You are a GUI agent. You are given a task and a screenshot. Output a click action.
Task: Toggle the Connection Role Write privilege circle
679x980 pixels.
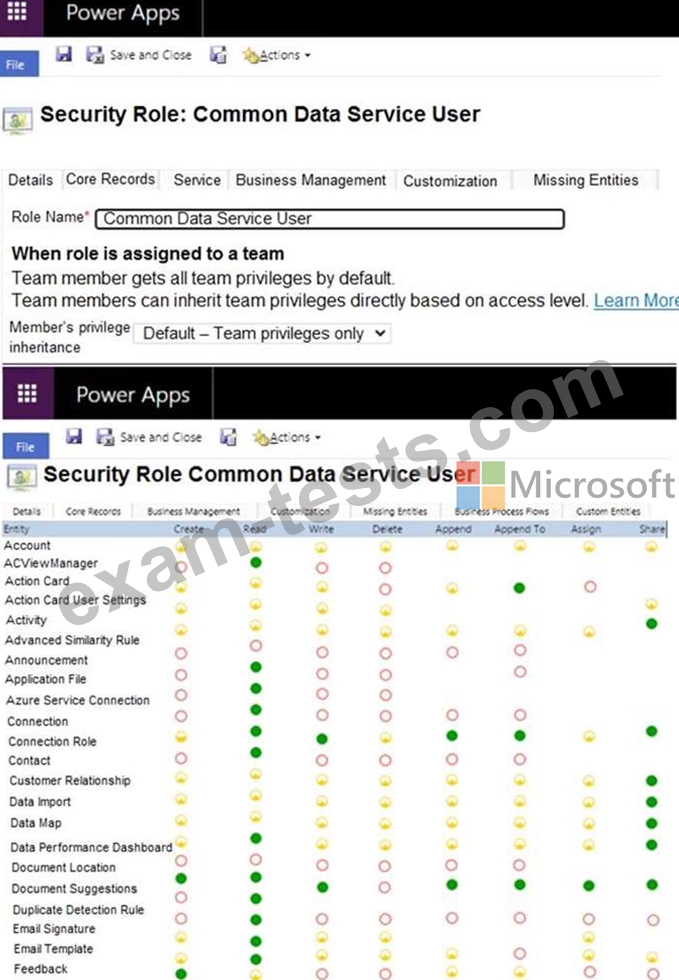tap(322, 738)
